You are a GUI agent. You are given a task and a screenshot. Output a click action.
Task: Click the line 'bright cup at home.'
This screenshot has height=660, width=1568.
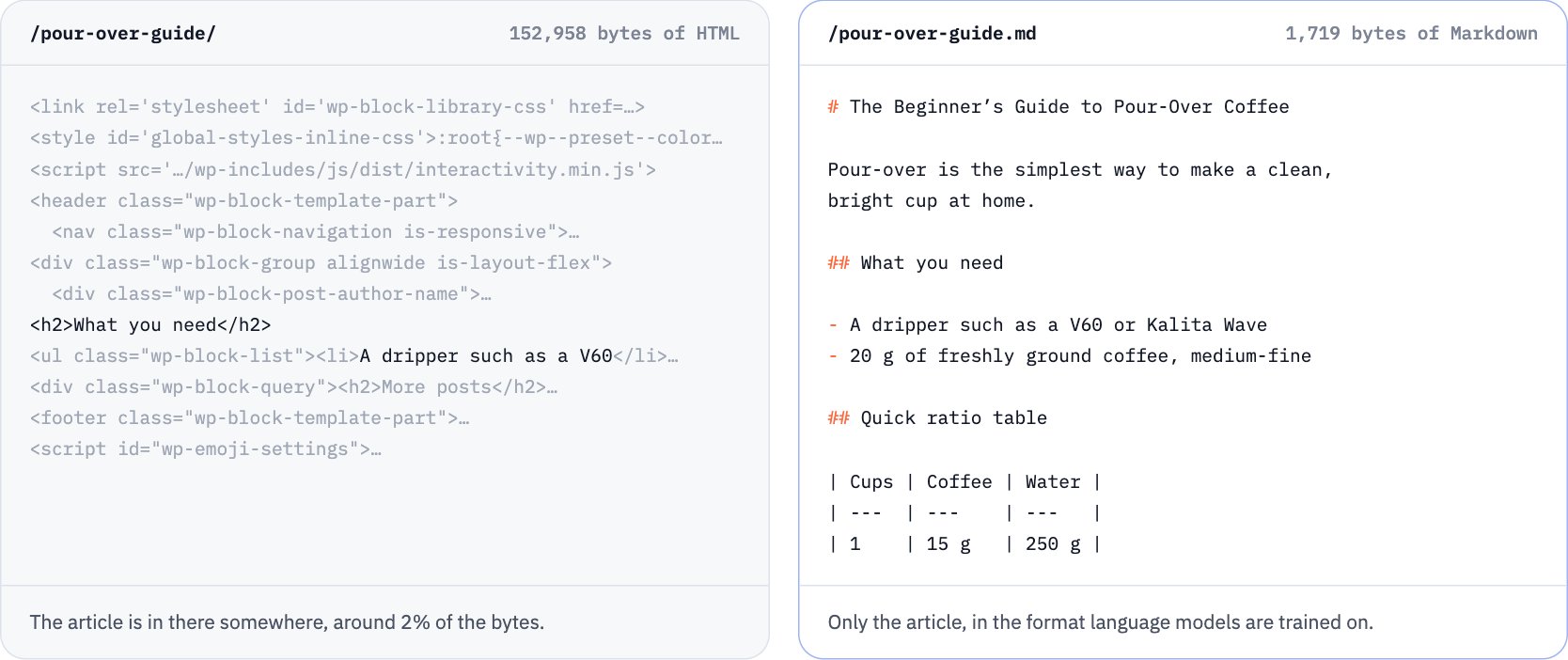pyautogui.click(x=931, y=201)
